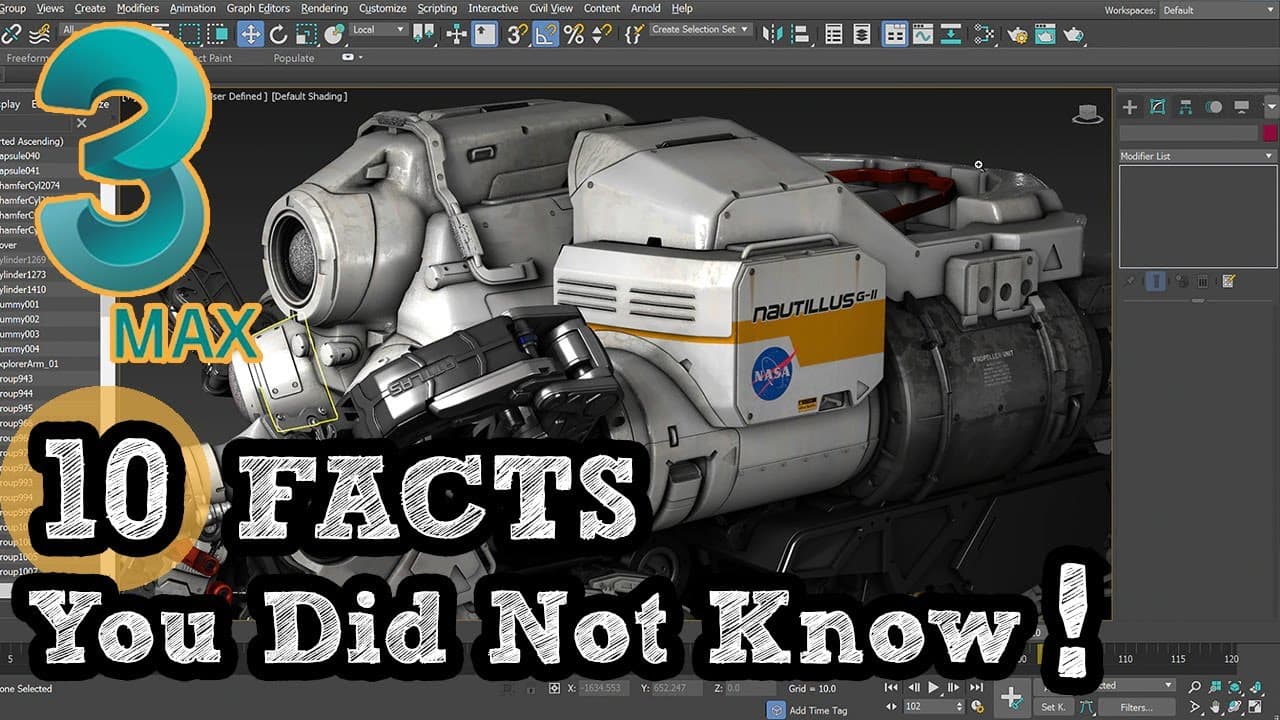Switch to the Populate ribbon tab
This screenshot has height=720, width=1280.
294,58
